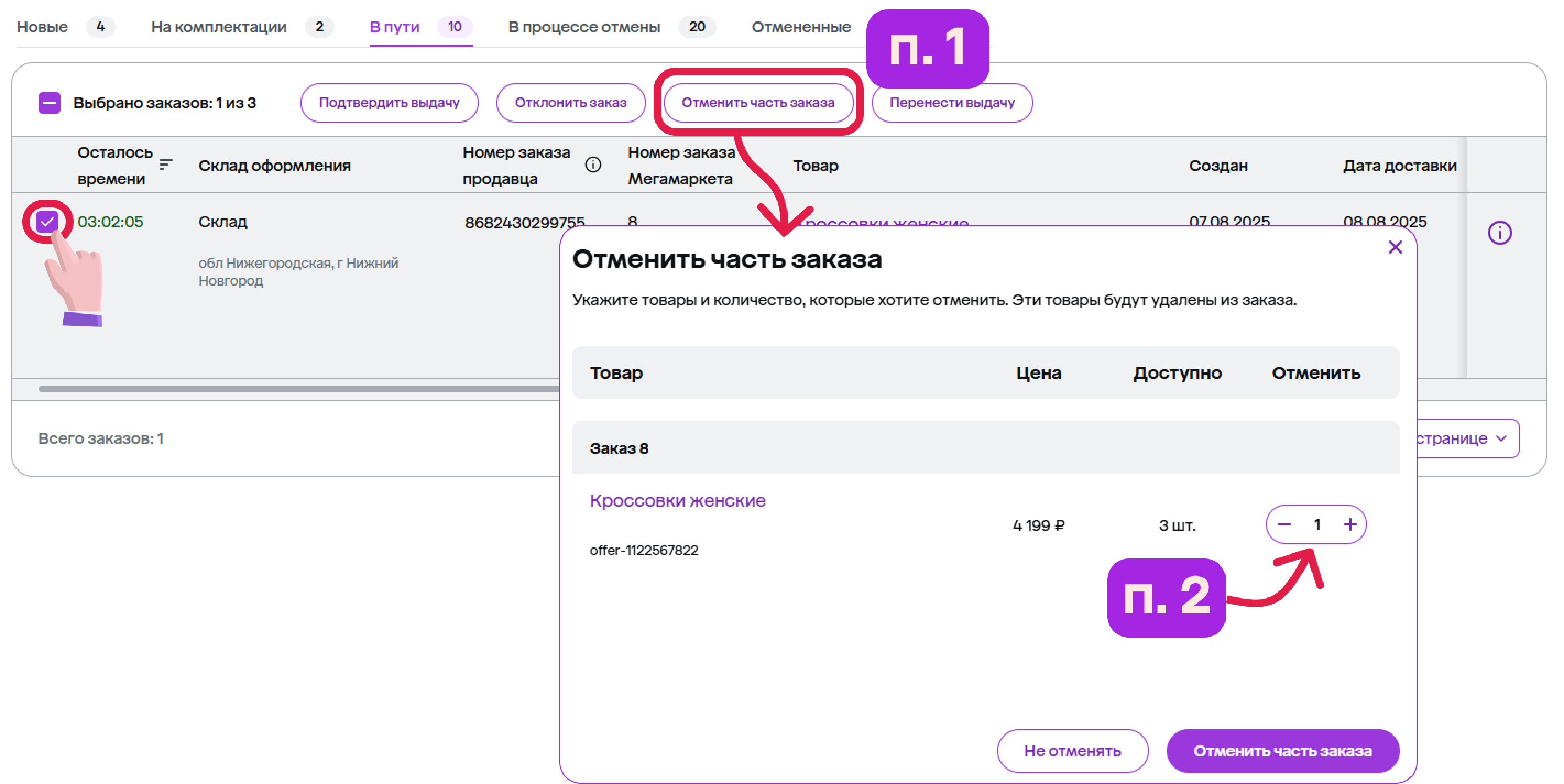
Task: Click info icon near Номер заказа продавца
Action: [593, 165]
